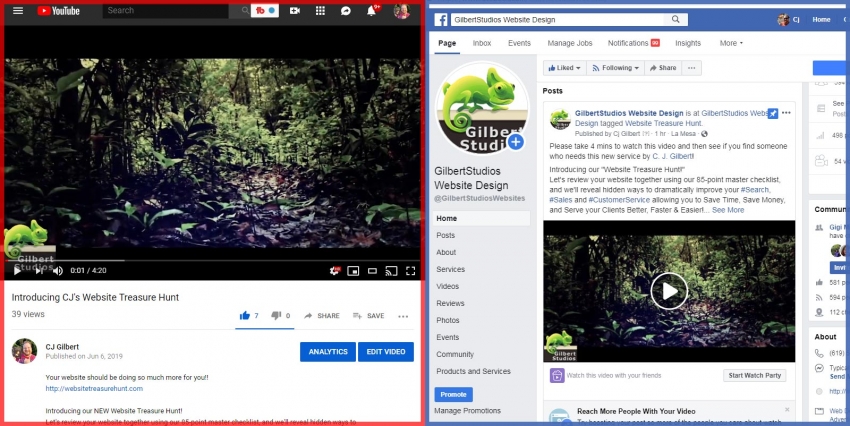Click the Edit Video button
Image resolution: width=850 pixels, height=426 pixels.
(386, 352)
